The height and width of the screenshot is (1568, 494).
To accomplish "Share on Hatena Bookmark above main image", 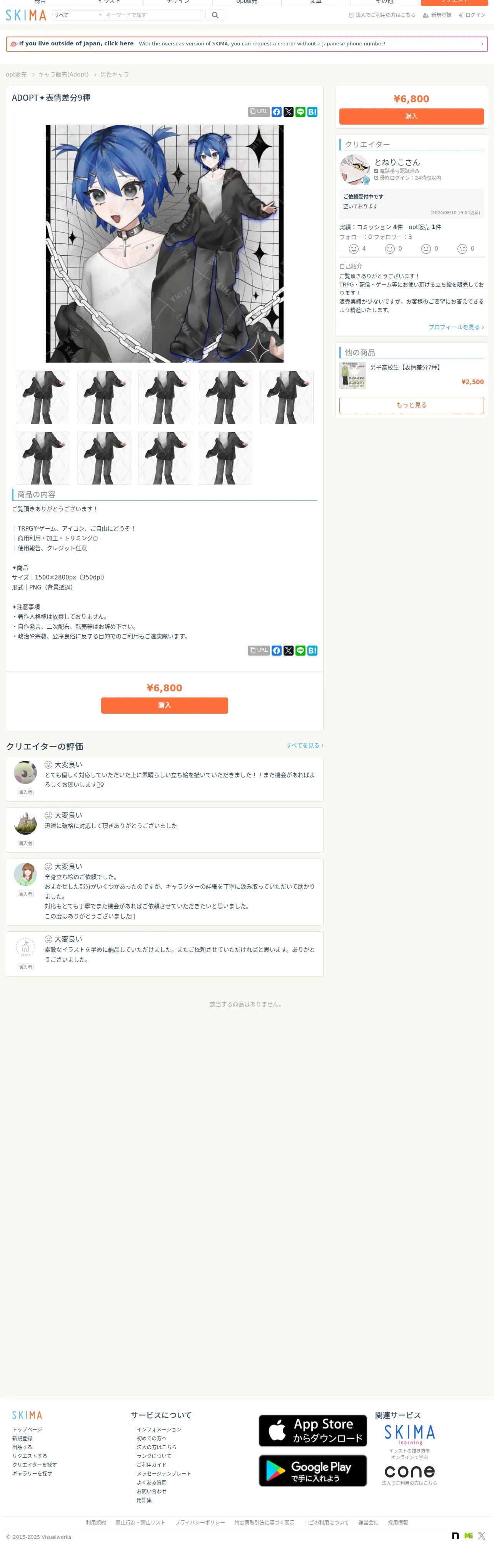I will pyautogui.click(x=312, y=112).
